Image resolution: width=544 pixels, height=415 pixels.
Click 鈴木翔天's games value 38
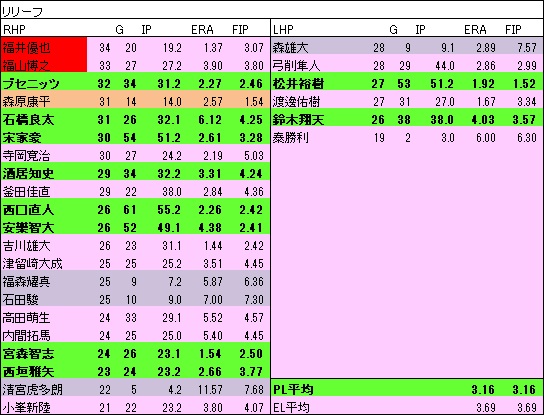[x=403, y=120]
